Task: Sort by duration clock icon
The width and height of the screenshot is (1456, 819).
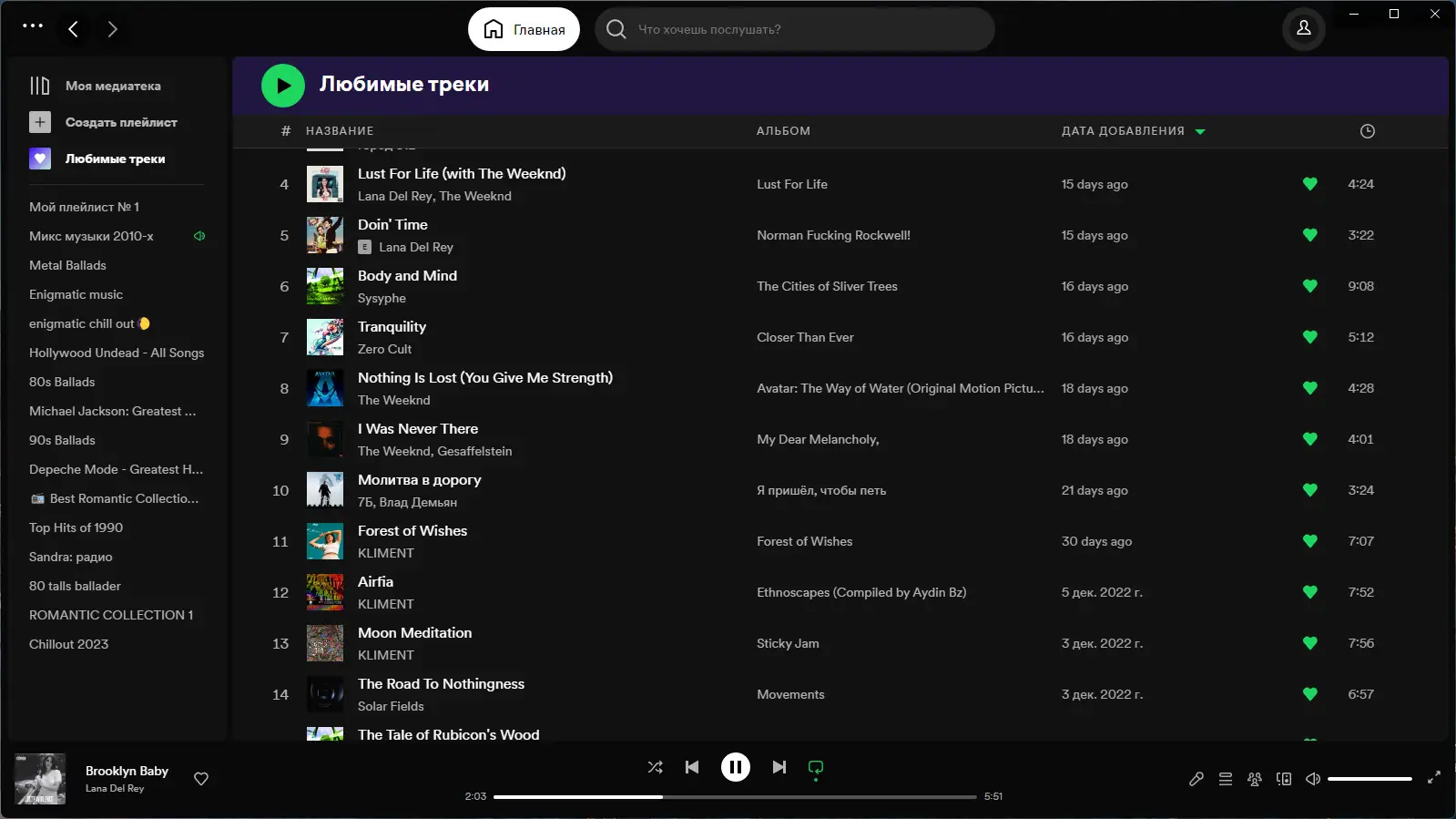Action: 1367,131
